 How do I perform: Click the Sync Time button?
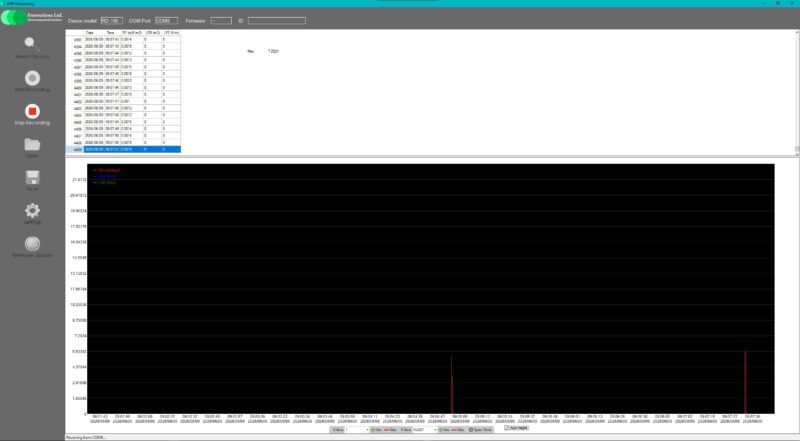pos(480,430)
